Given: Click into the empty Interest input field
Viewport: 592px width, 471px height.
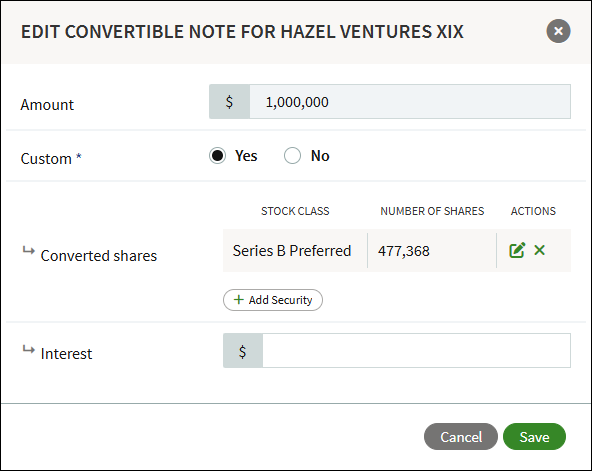Looking at the screenshot, I should (416, 351).
